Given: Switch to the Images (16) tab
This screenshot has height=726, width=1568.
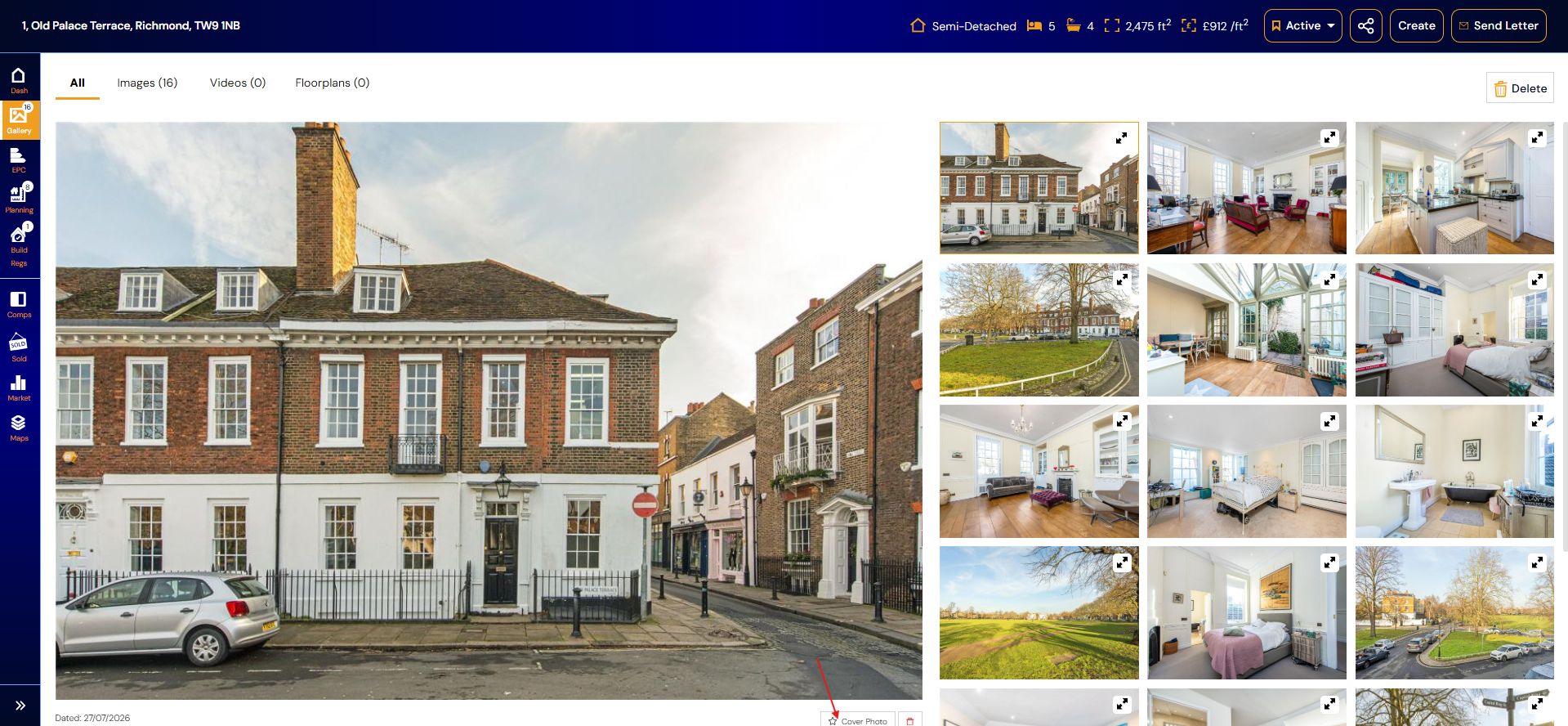Looking at the screenshot, I should click(147, 83).
